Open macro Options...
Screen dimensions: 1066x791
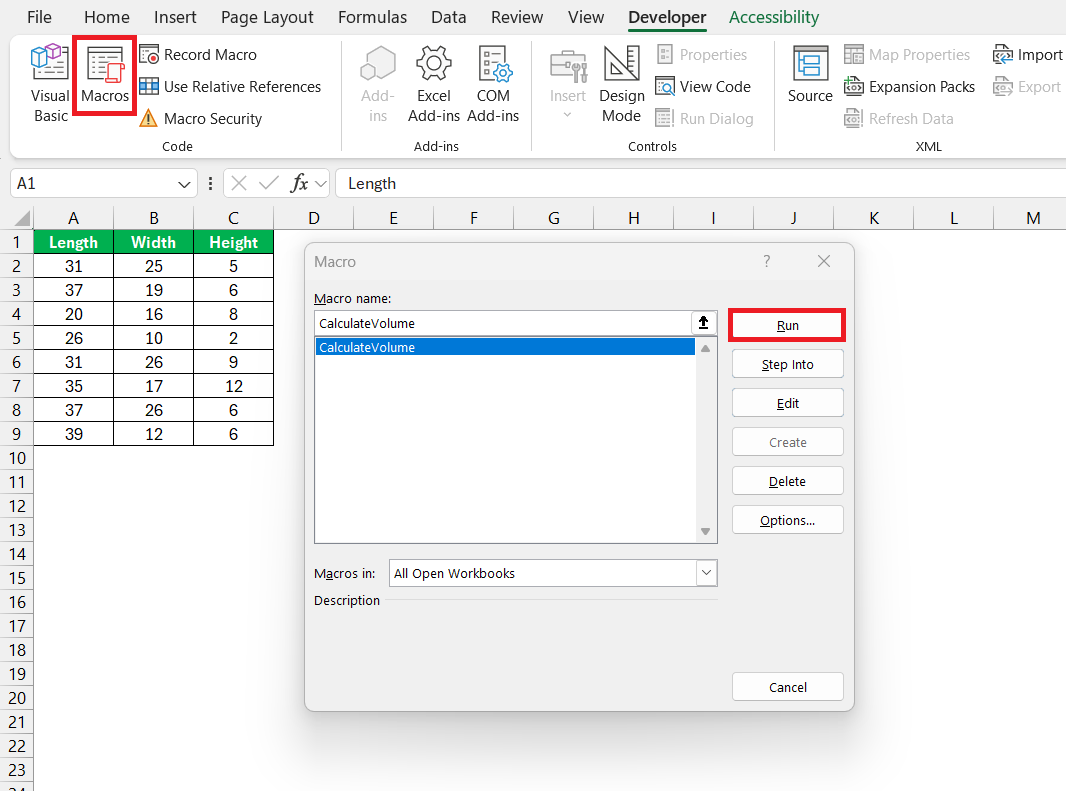click(x=787, y=520)
